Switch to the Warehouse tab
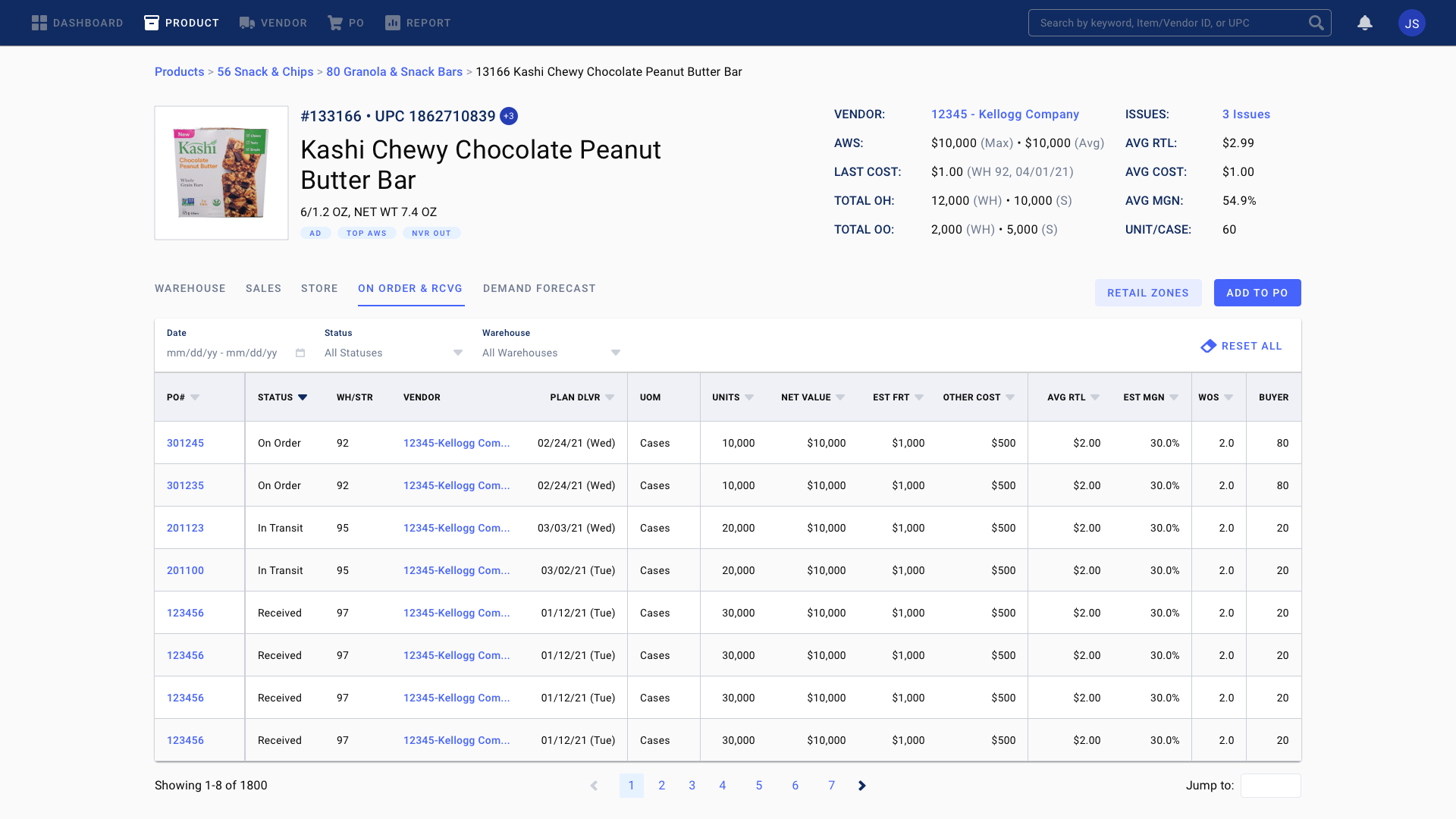The height and width of the screenshot is (819, 1456). pos(190,288)
